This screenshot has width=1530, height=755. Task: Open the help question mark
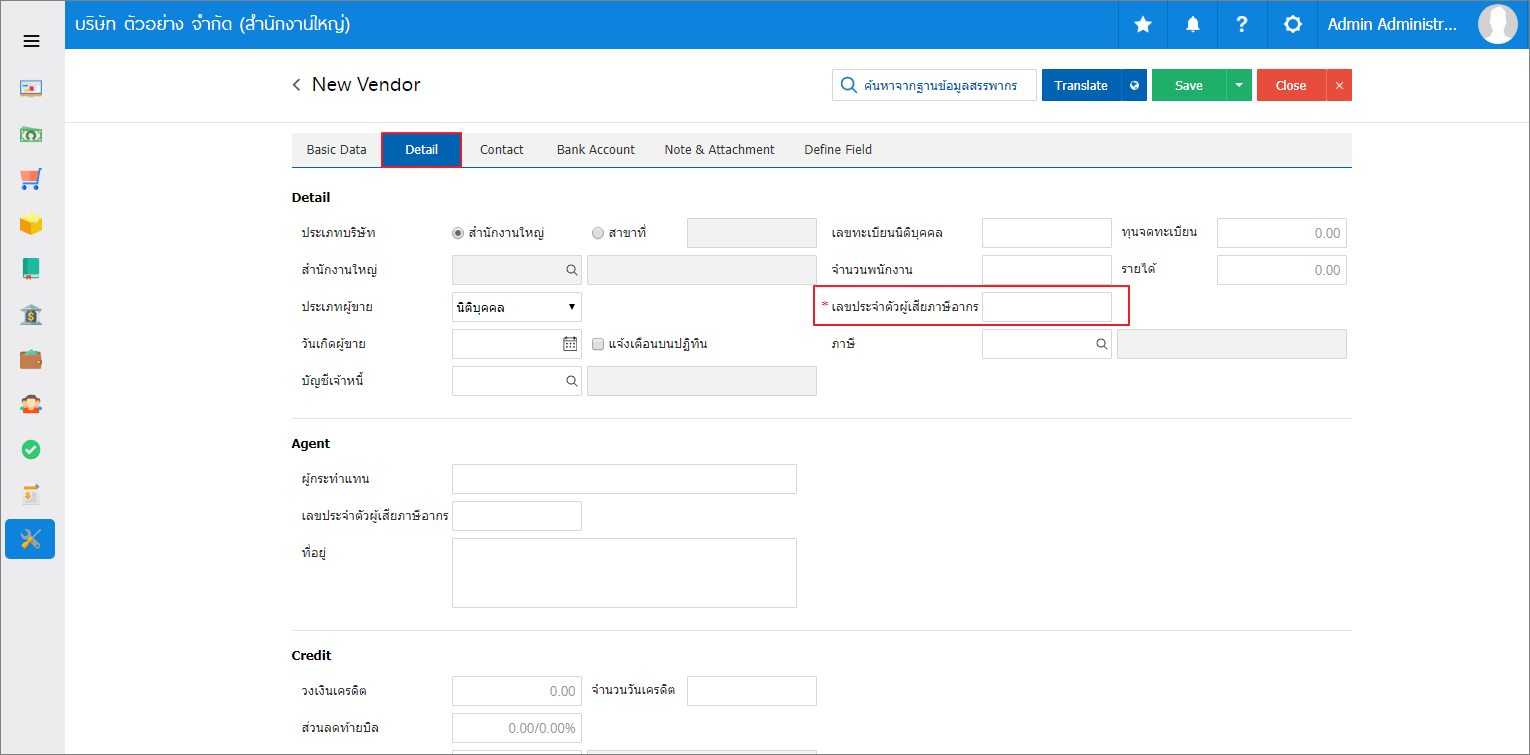pos(1242,25)
